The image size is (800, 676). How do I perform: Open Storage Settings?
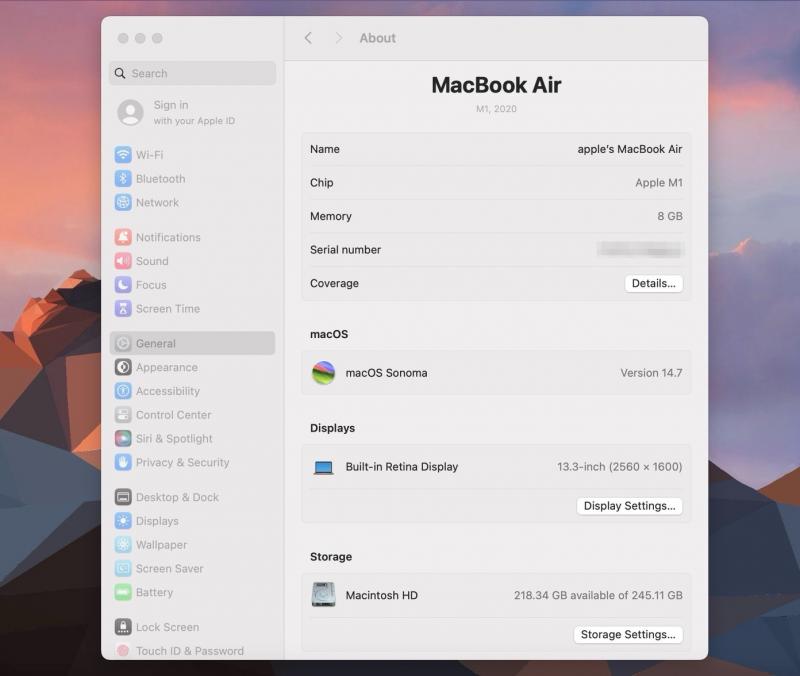coord(628,635)
